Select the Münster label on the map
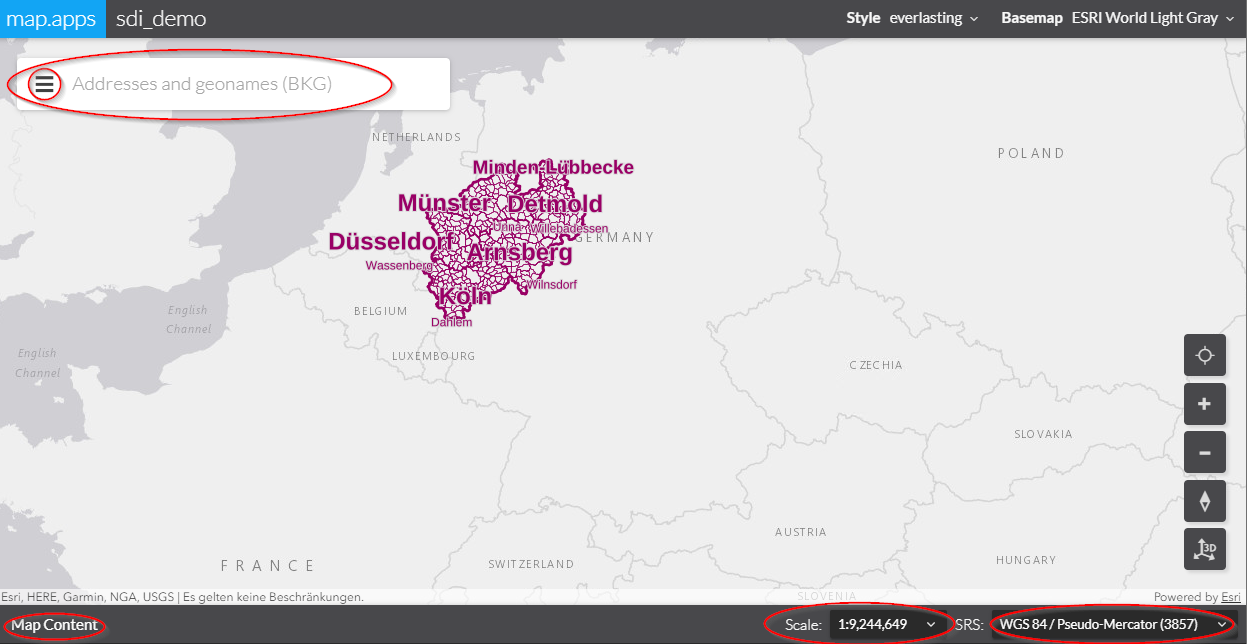Image resolution: width=1247 pixels, height=644 pixels. pyautogui.click(x=444, y=204)
